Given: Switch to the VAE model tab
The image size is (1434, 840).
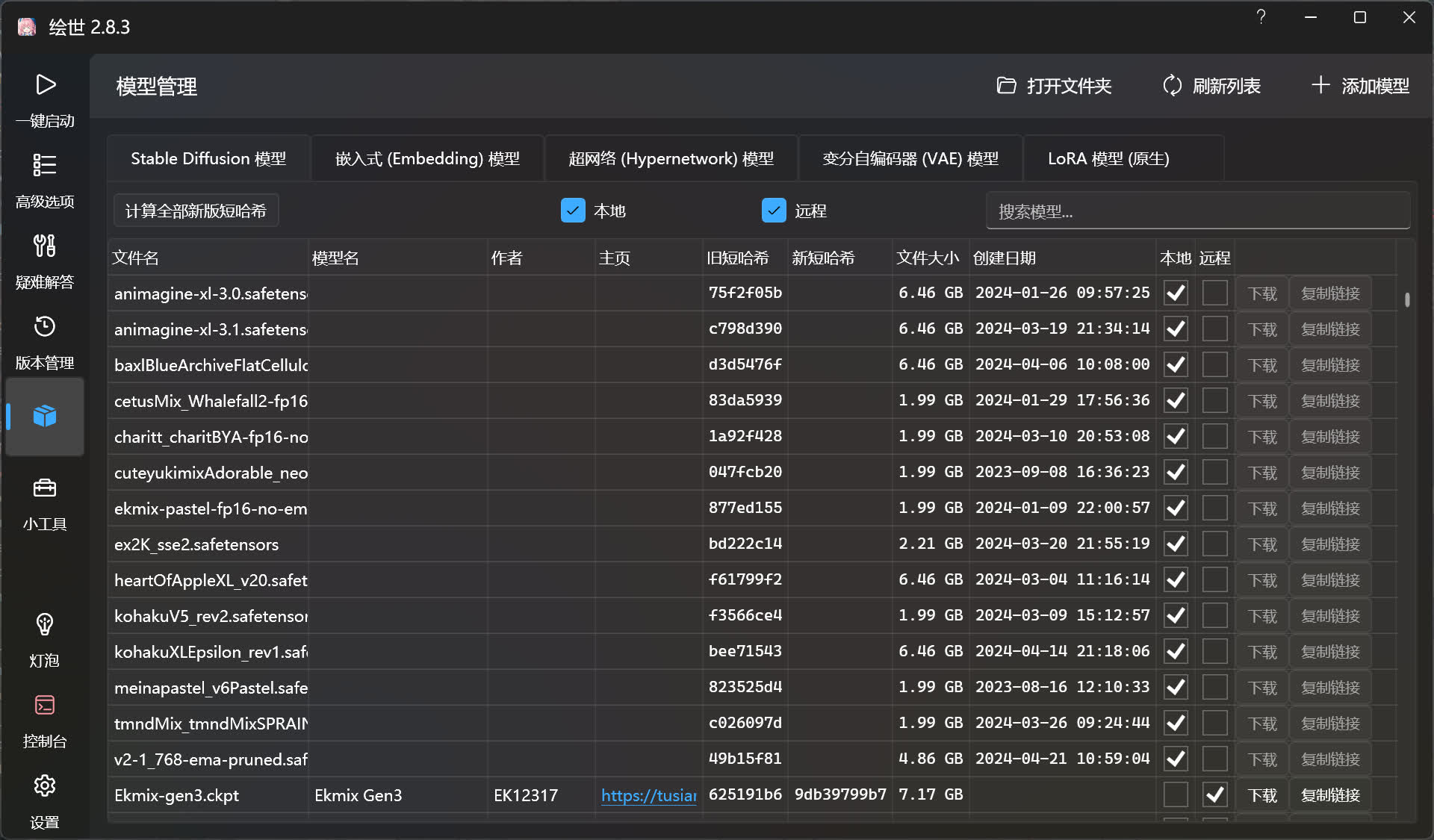Looking at the screenshot, I should 910,159.
